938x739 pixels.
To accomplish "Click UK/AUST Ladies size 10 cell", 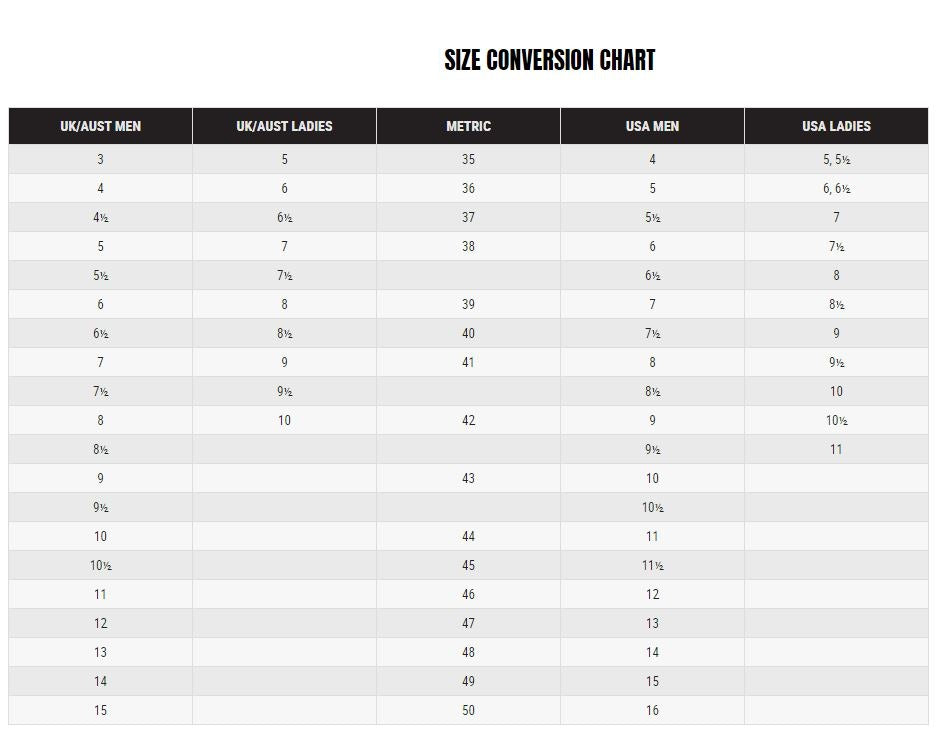I will [x=284, y=420].
